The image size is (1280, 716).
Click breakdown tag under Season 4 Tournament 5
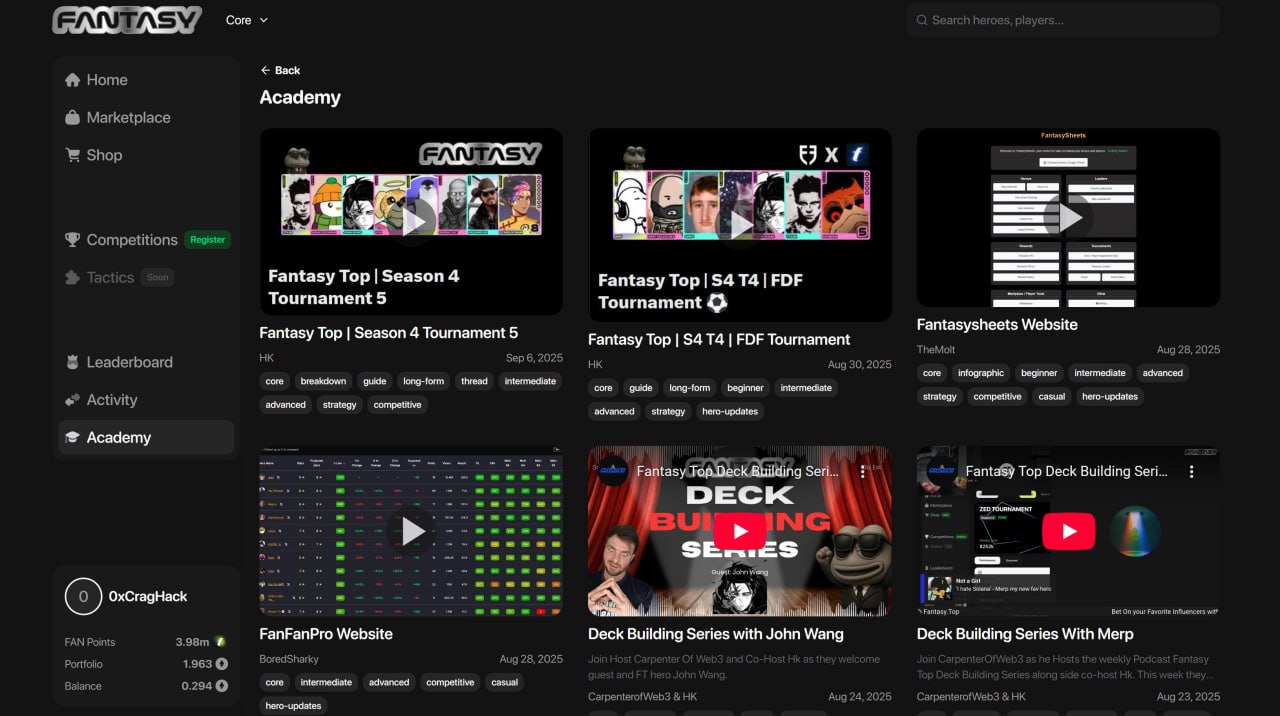tap(324, 381)
